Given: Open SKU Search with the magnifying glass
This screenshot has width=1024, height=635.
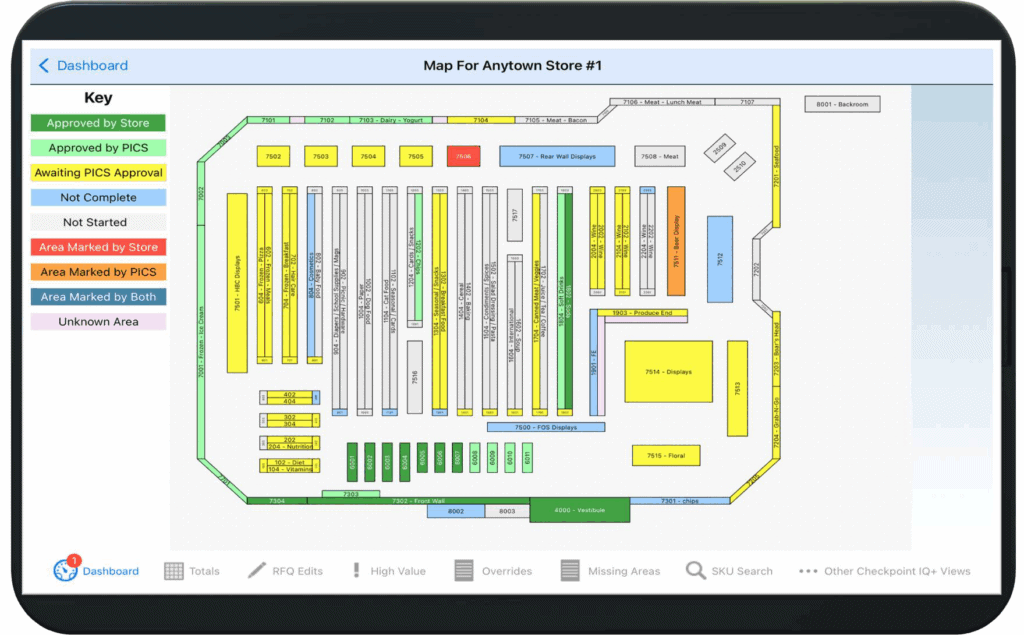Looking at the screenshot, I should (696, 570).
